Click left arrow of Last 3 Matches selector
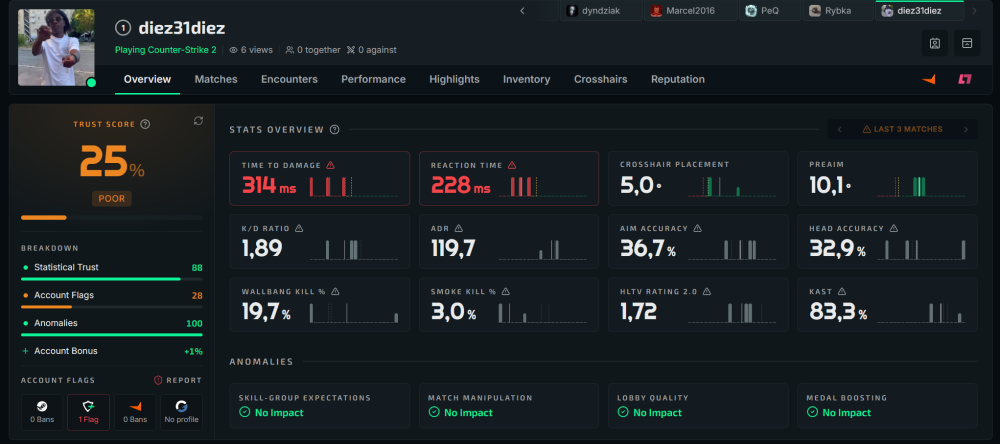This screenshot has height=444, width=1000. 839,130
